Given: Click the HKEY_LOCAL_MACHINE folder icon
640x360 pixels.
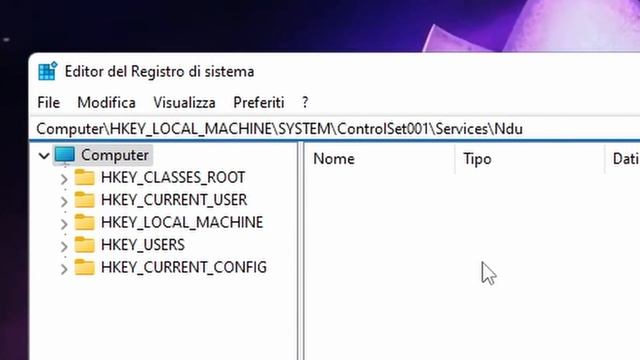Looking at the screenshot, I should point(84,222).
